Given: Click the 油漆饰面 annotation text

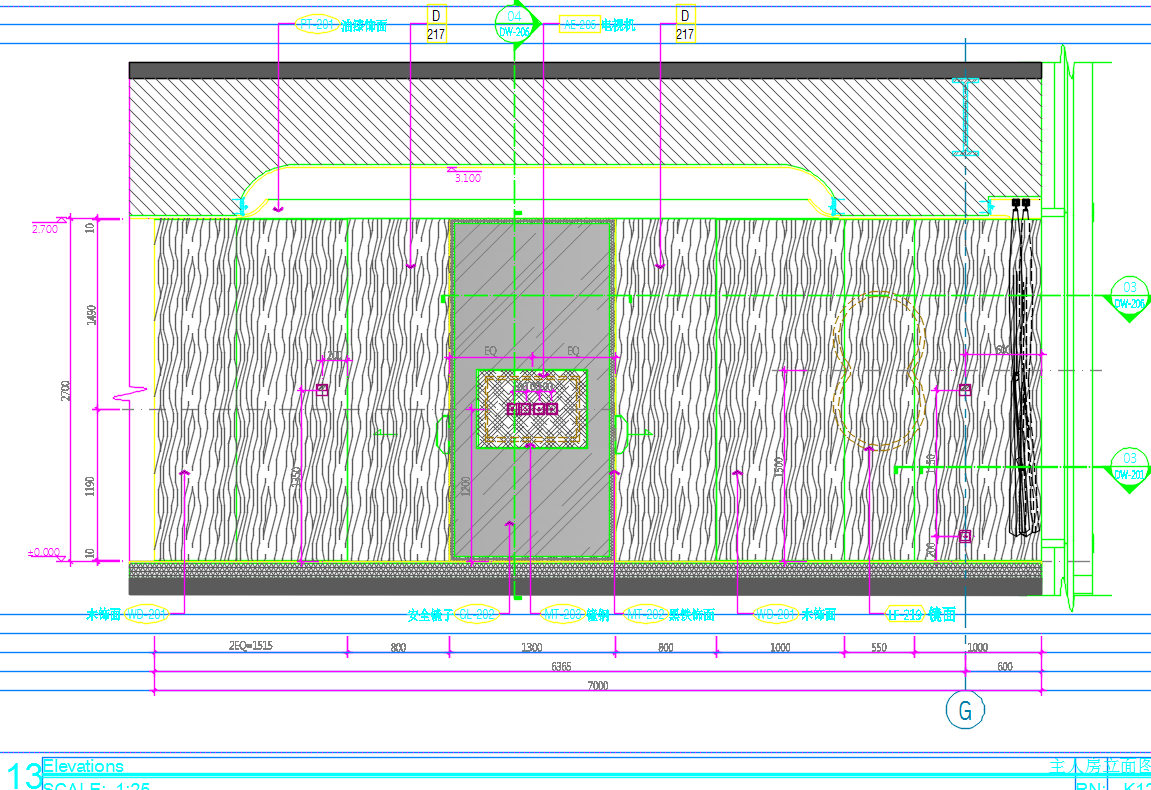Looking at the screenshot, I should (364, 26).
